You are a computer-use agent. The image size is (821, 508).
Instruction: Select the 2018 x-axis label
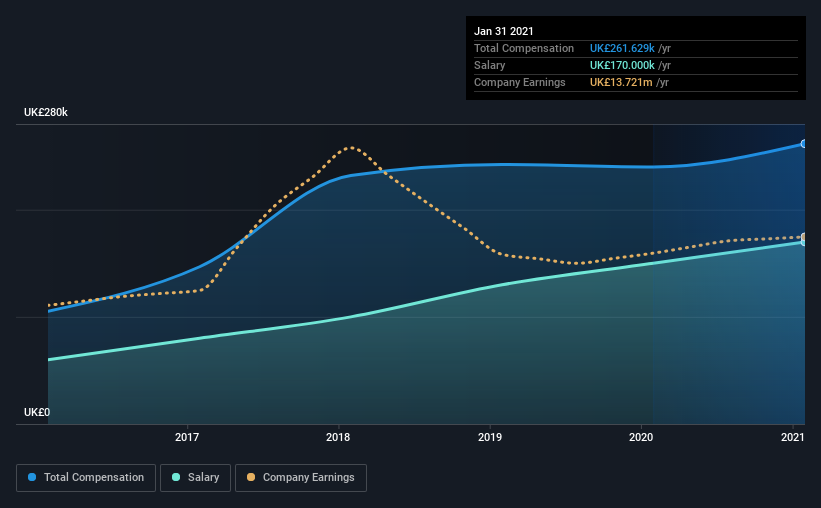coord(338,437)
